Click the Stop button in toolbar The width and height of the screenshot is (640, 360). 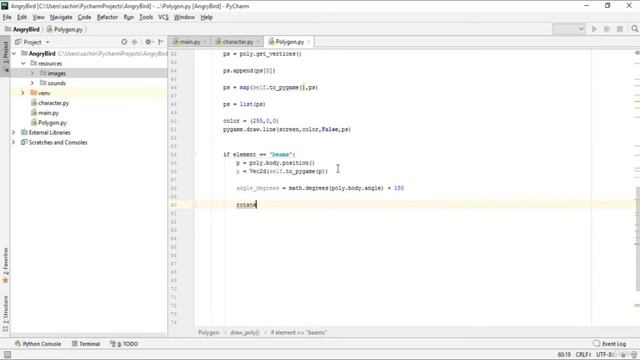[x=620, y=29]
